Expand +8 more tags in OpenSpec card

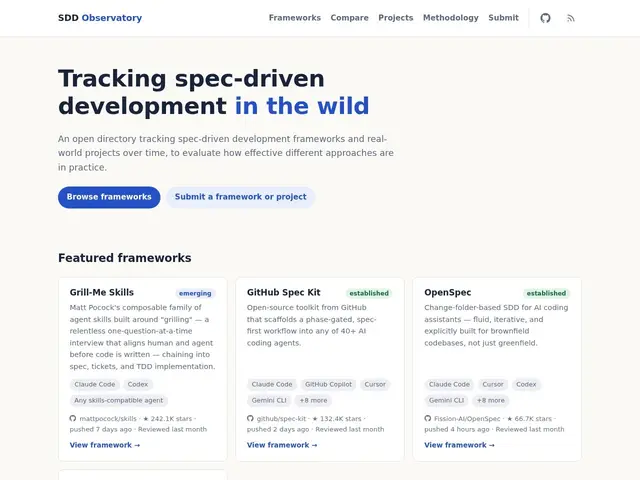491,400
